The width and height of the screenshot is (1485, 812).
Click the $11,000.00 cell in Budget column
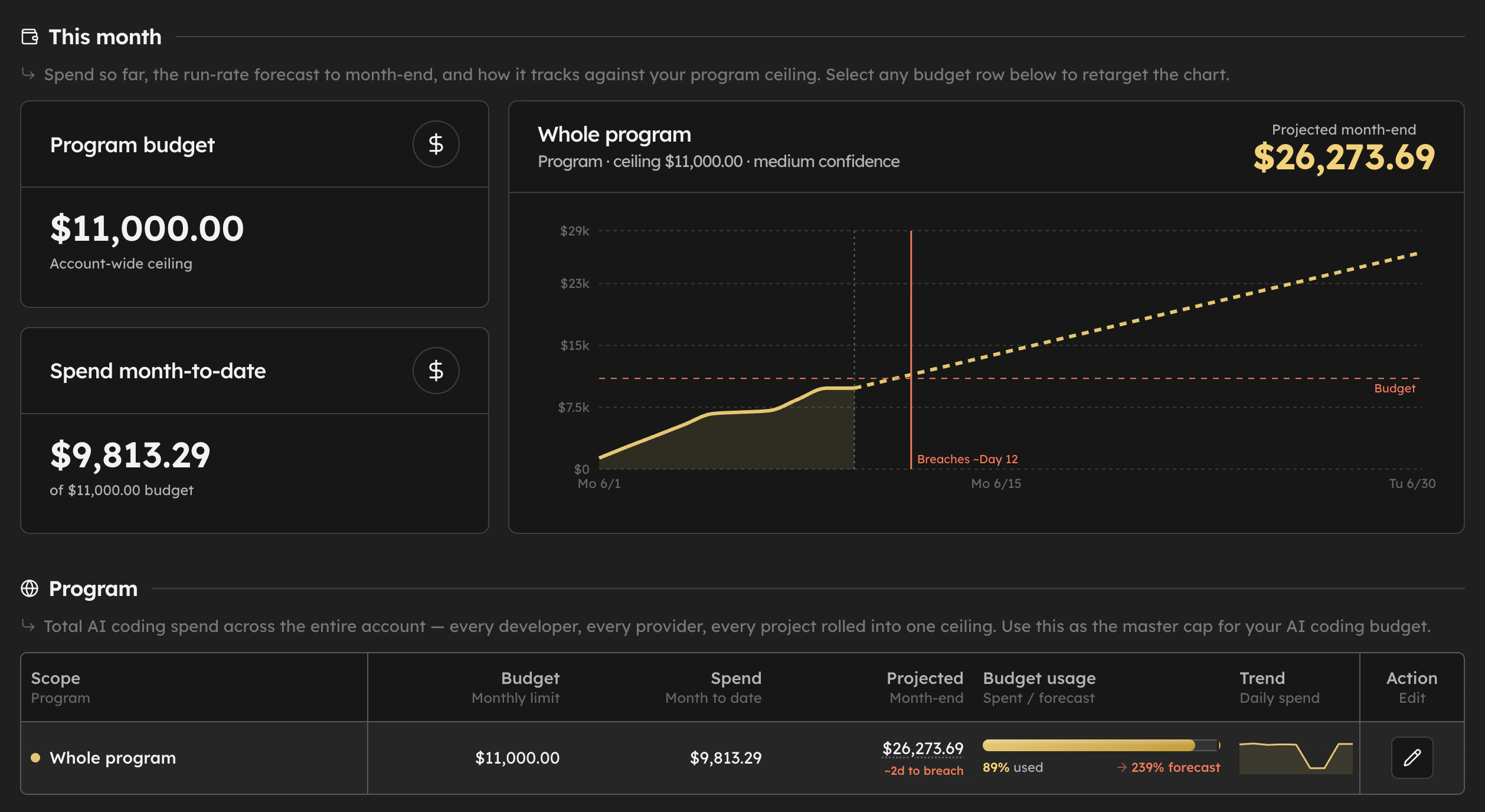click(x=518, y=758)
